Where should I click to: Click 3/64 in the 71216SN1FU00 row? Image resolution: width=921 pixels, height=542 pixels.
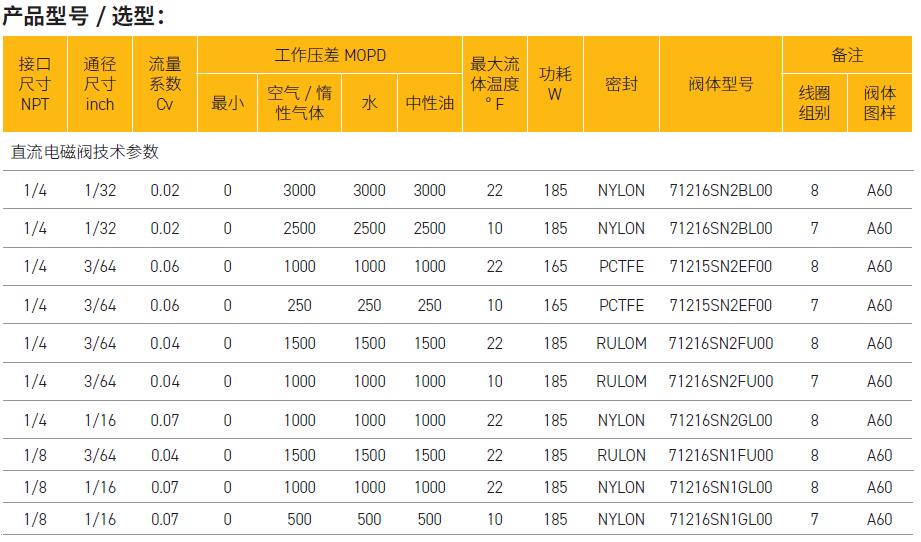100,456
